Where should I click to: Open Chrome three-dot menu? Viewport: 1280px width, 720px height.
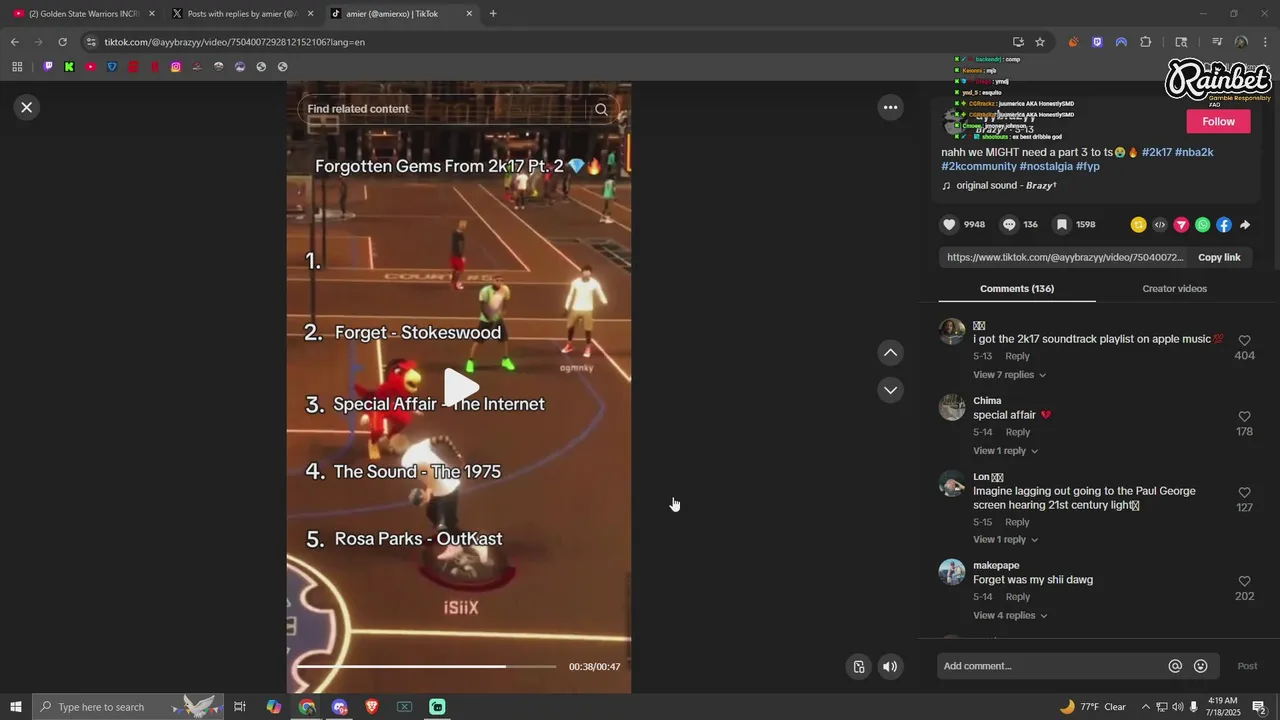[x=1265, y=42]
